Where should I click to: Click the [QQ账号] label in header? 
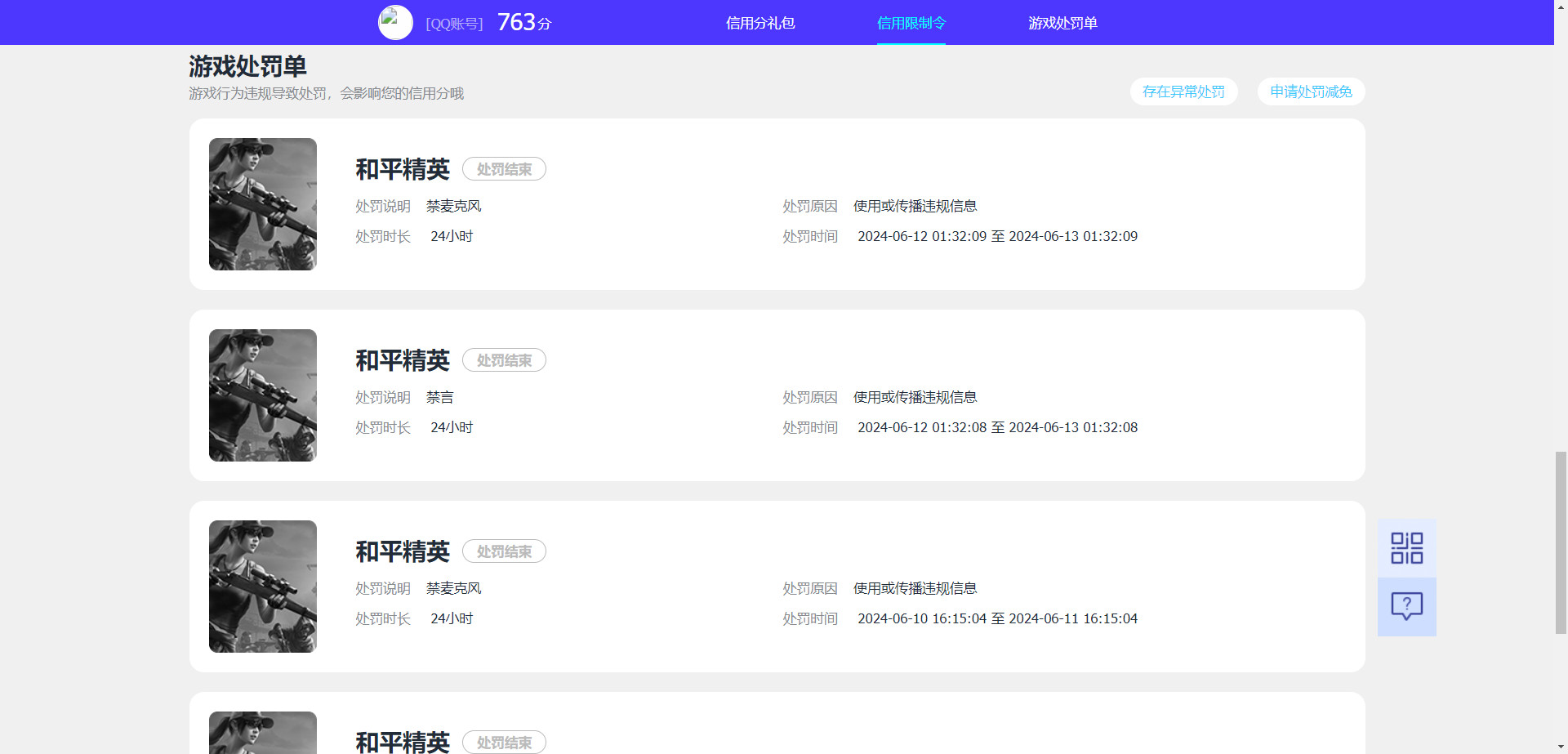(x=454, y=24)
